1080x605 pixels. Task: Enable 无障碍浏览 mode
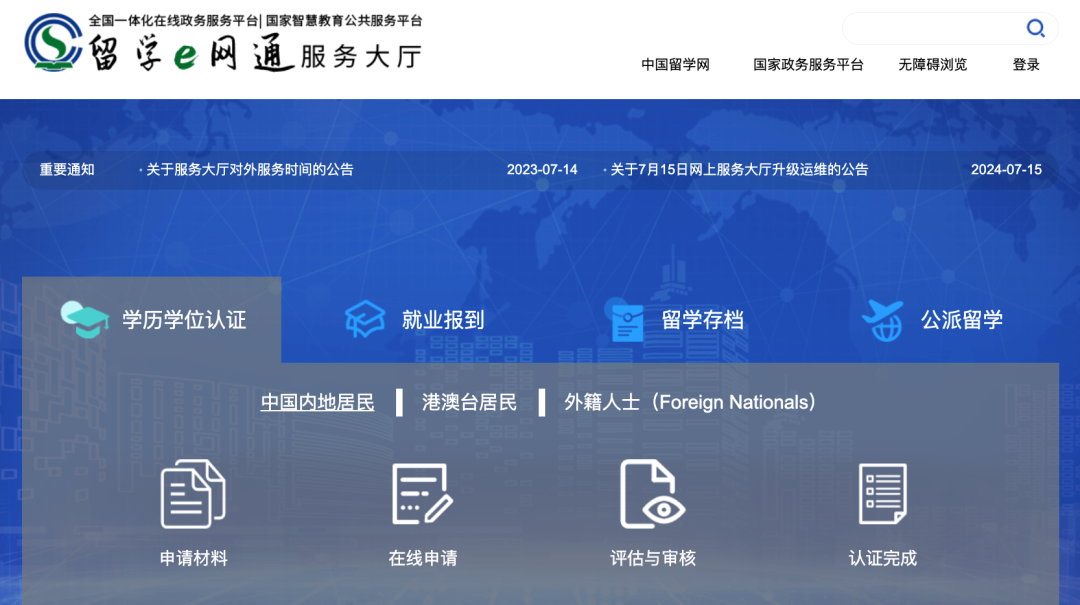click(x=933, y=65)
